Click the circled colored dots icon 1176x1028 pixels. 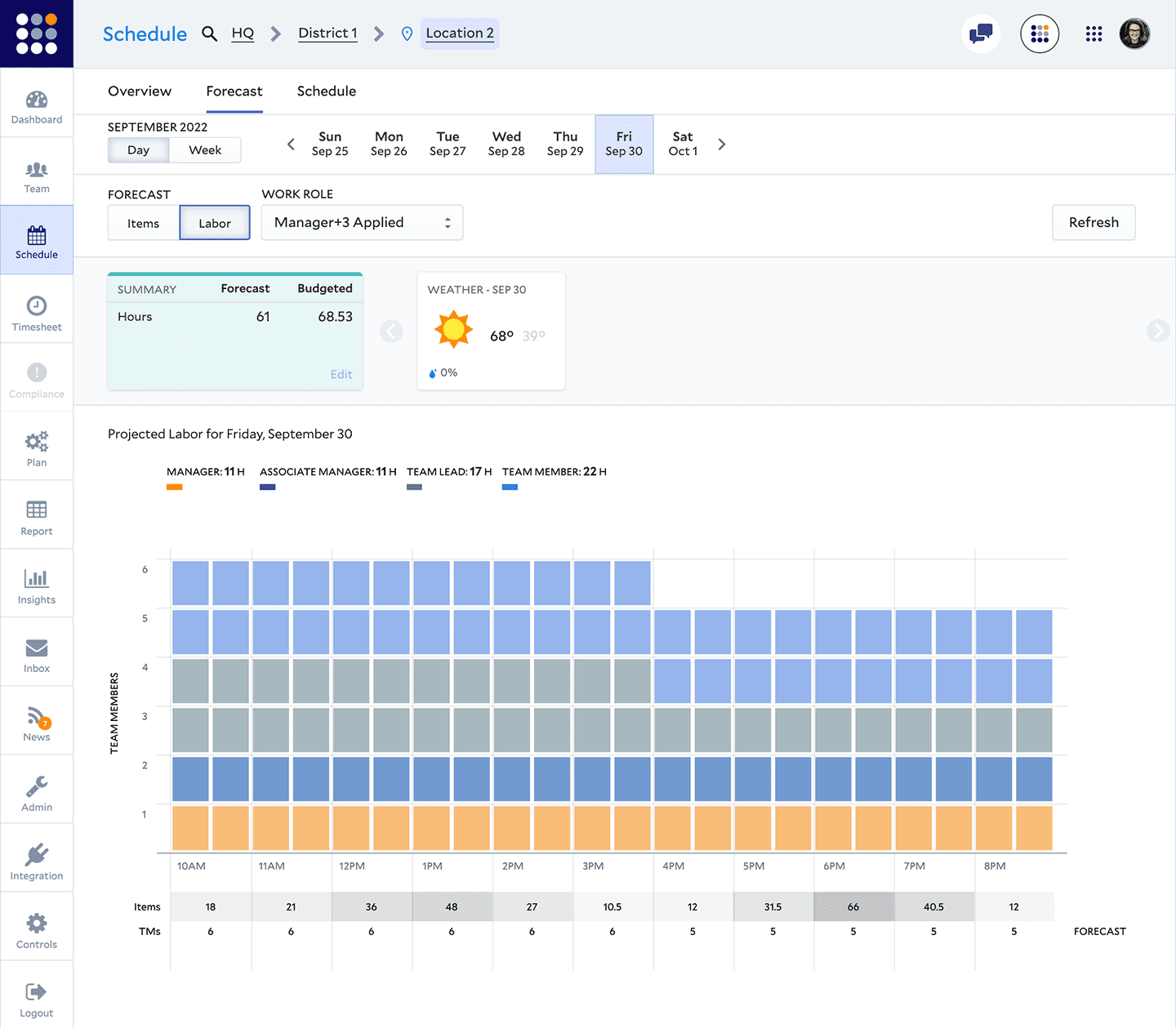click(x=1040, y=33)
